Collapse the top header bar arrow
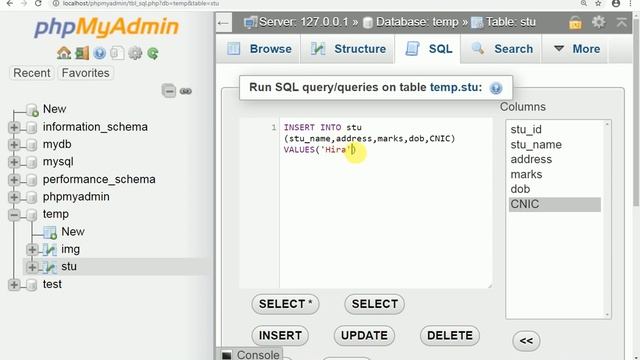This screenshot has width=640, height=360. point(622,22)
